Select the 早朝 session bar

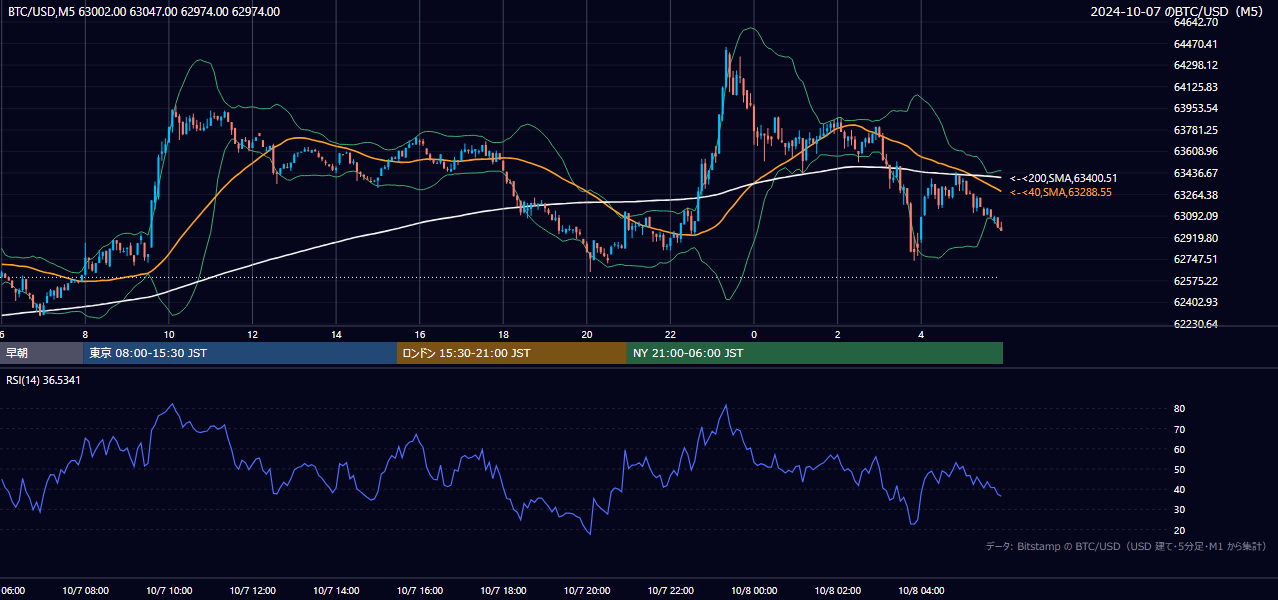[41, 353]
